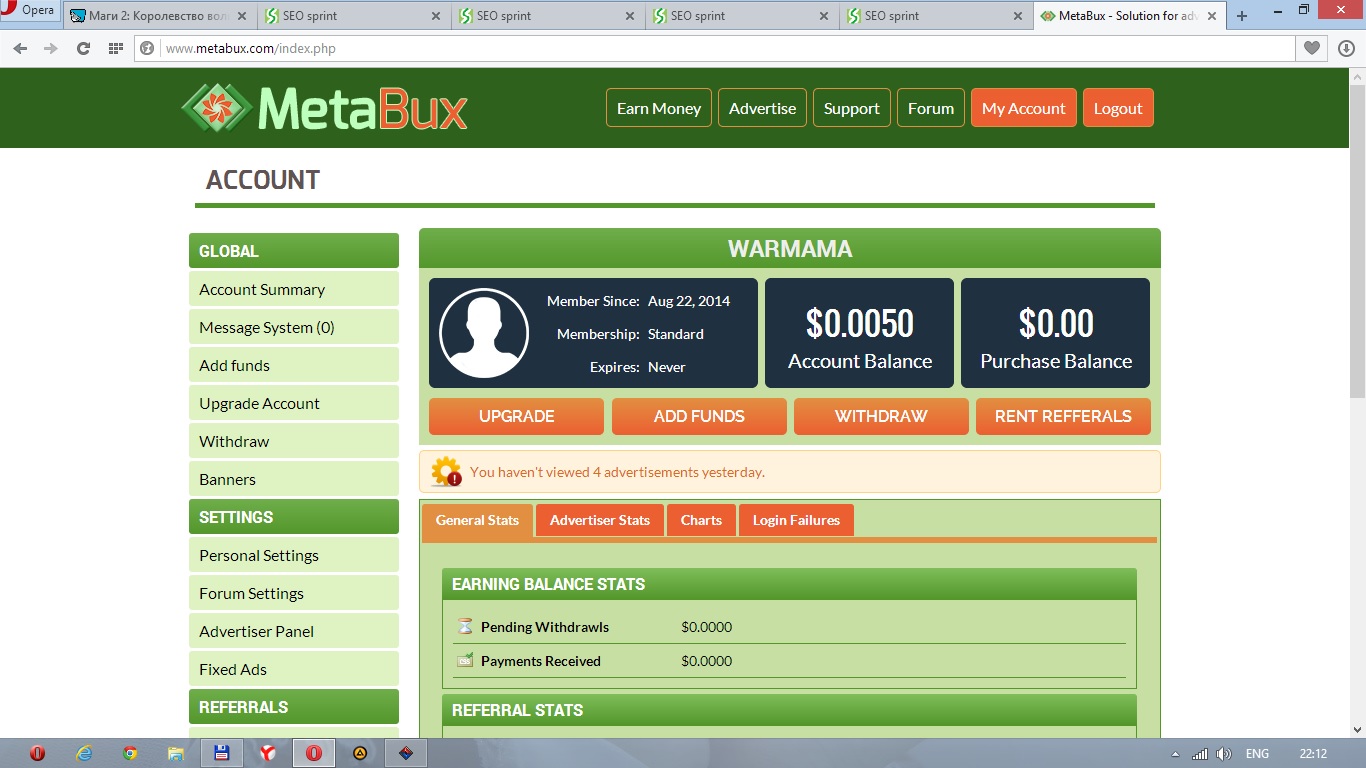Launch Google Chrome from taskbar

coord(130,754)
